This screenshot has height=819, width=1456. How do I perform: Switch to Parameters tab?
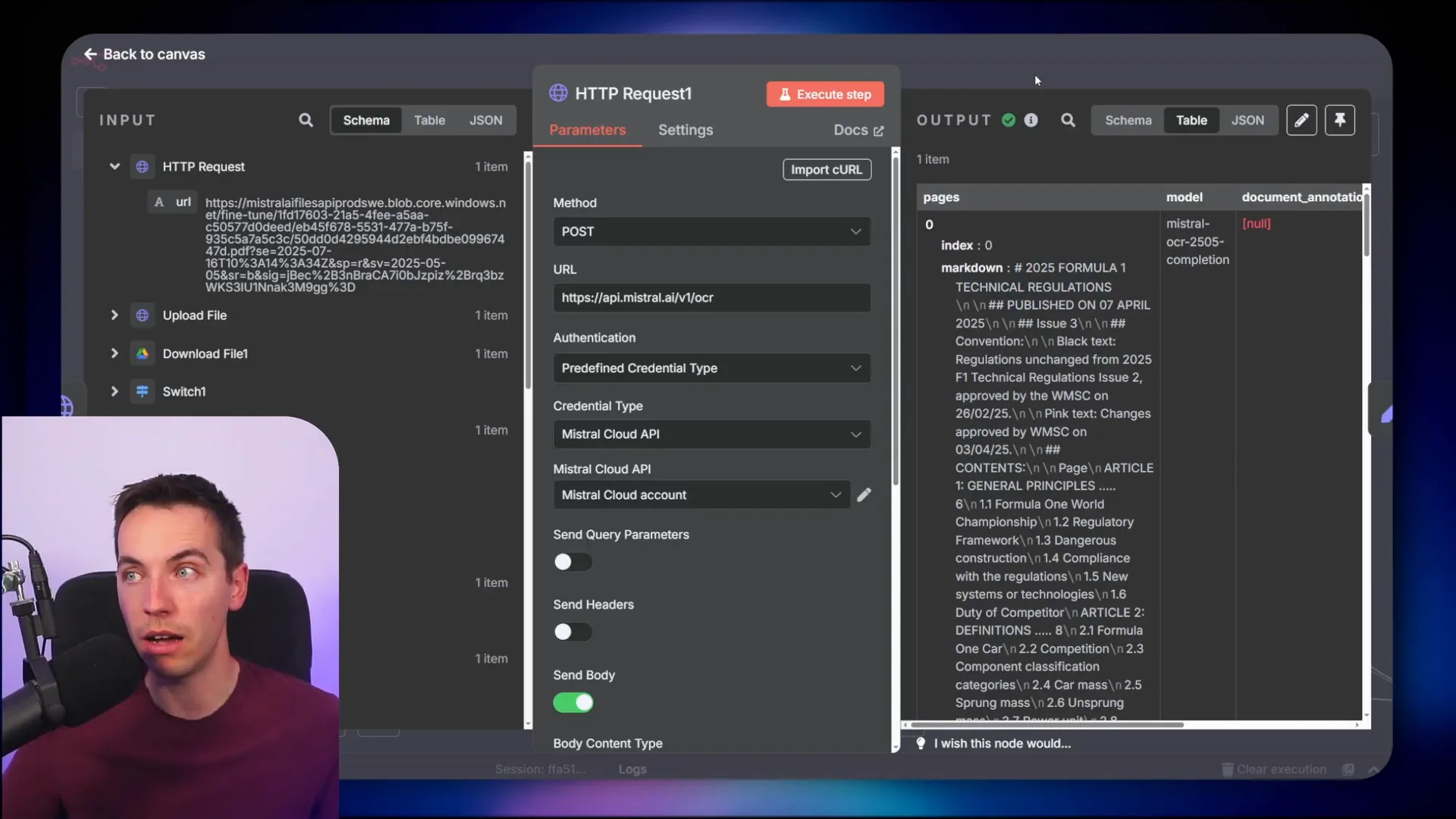(x=587, y=130)
